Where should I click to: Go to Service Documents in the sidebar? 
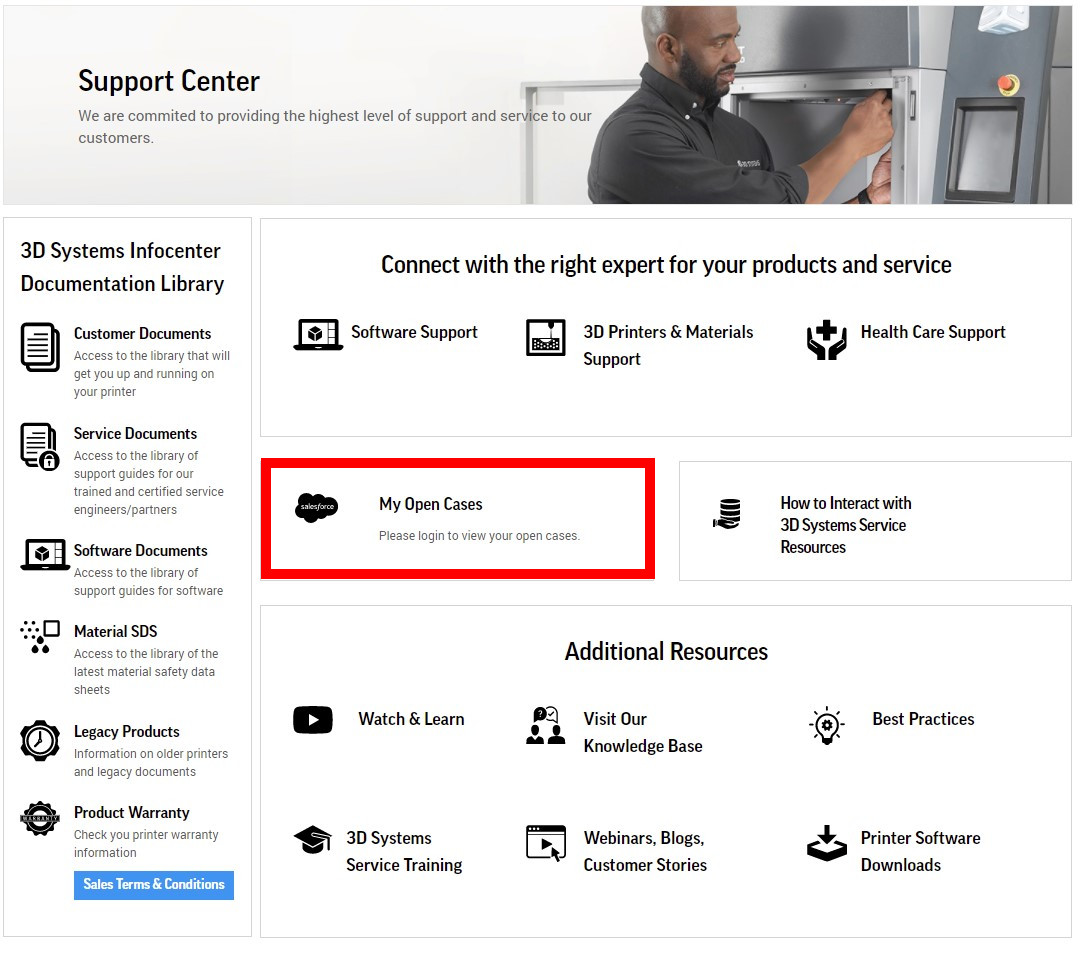pyautogui.click(x=135, y=434)
